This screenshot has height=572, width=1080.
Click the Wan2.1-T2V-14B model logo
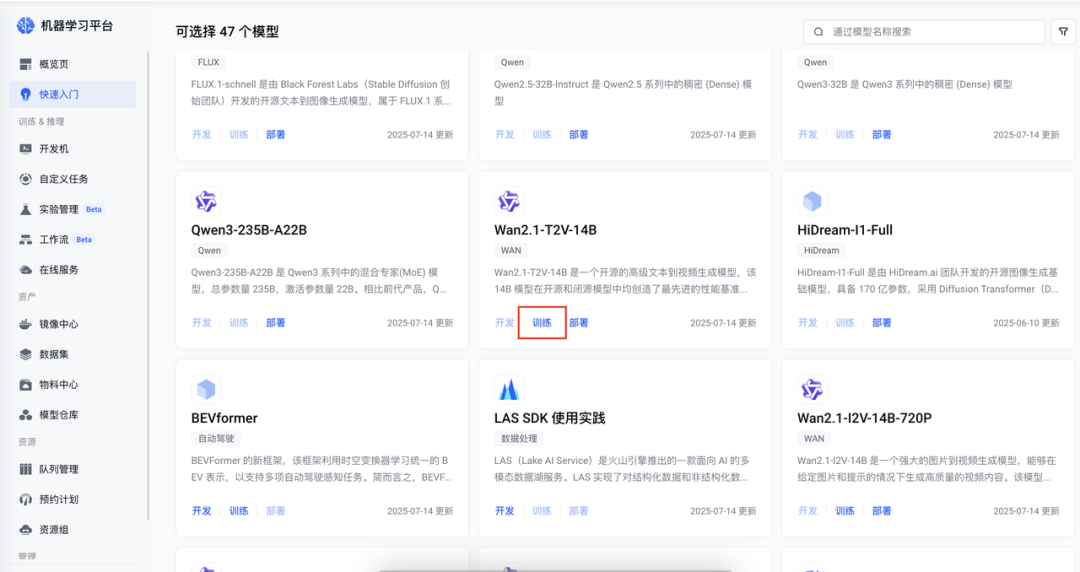[509, 201]
